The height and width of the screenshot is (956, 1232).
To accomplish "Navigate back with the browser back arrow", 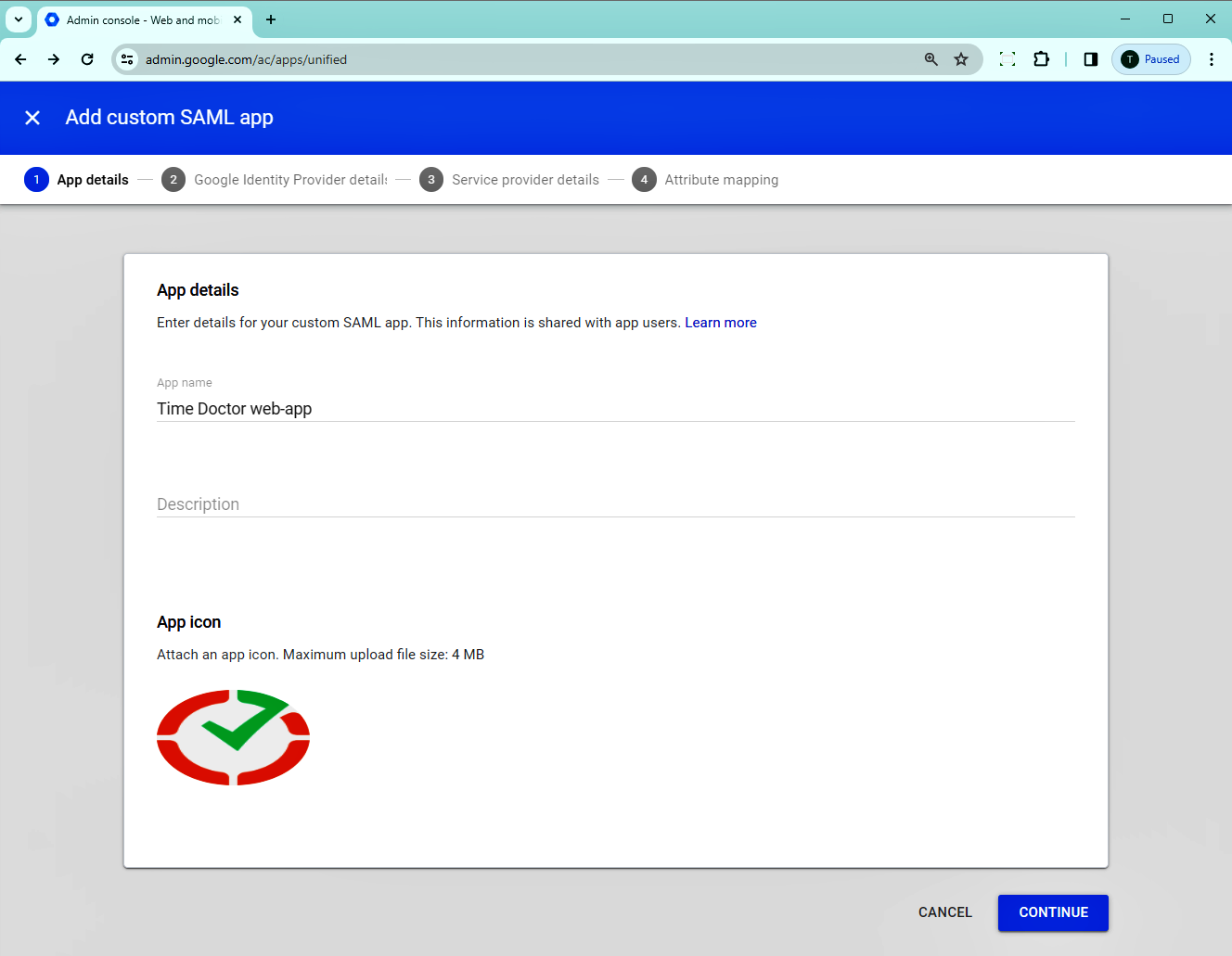I will tap(19, 58).
